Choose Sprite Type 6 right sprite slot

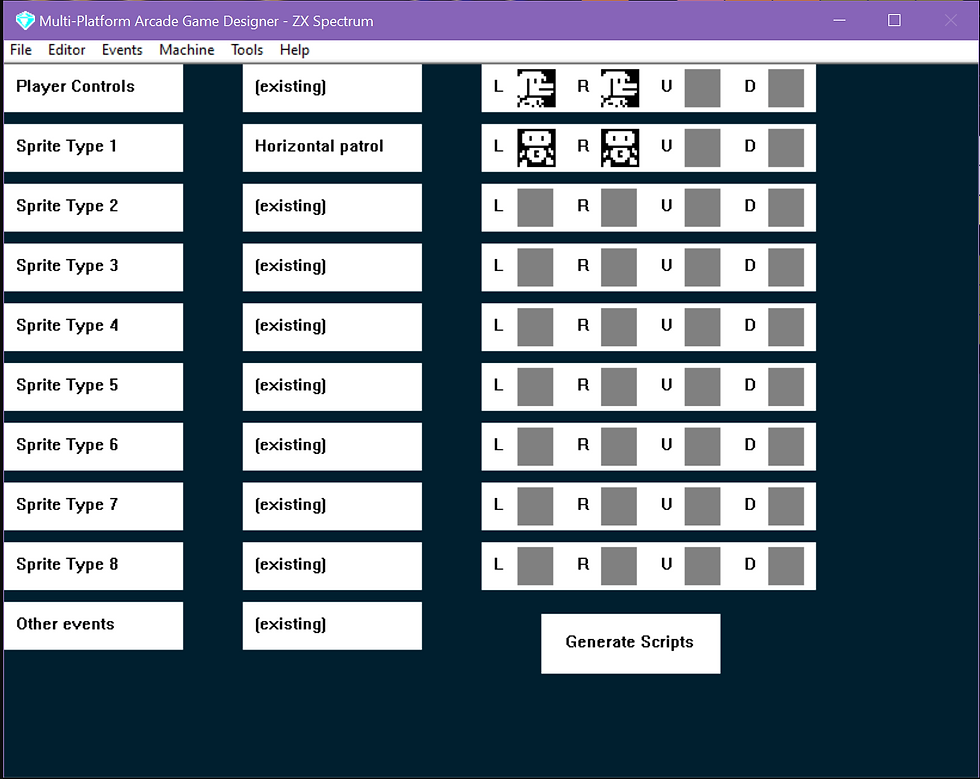(x=619, y=446)
